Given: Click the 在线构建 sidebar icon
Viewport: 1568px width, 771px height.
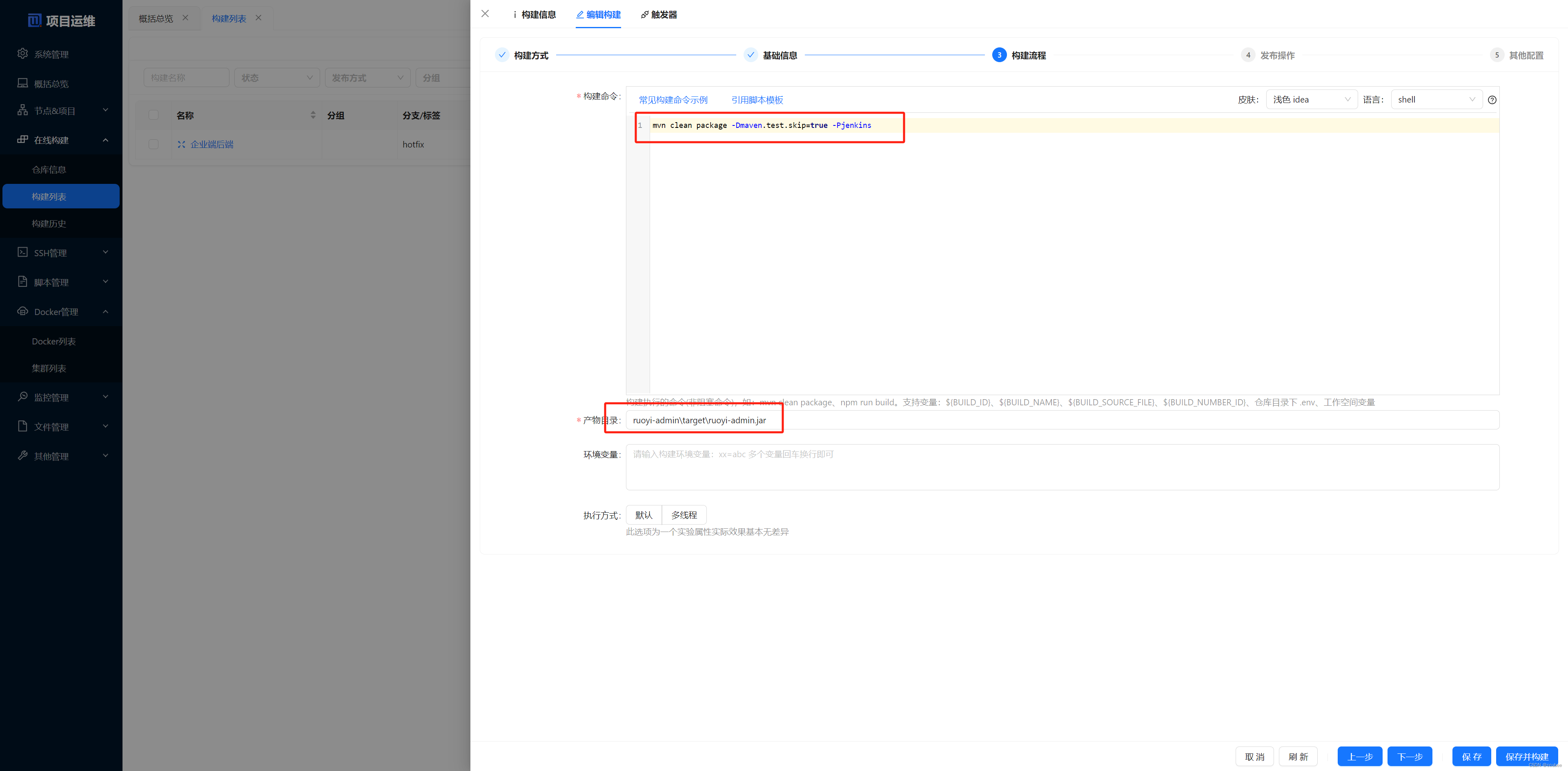Looking at the screenshot, I should (x=22, y=139).
